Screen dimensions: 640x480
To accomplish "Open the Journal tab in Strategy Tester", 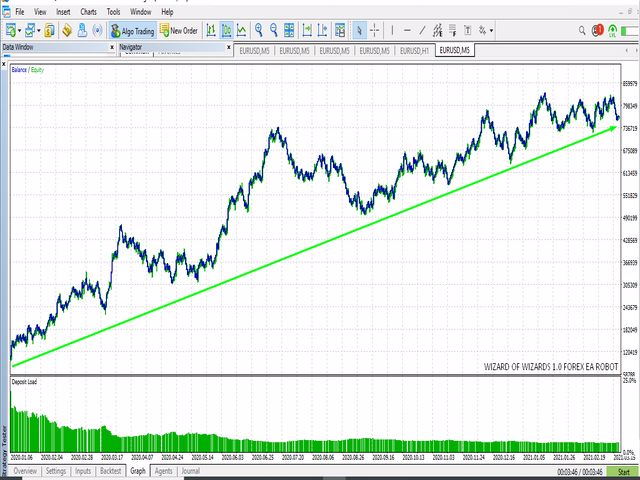I will (x=190, y=471).
